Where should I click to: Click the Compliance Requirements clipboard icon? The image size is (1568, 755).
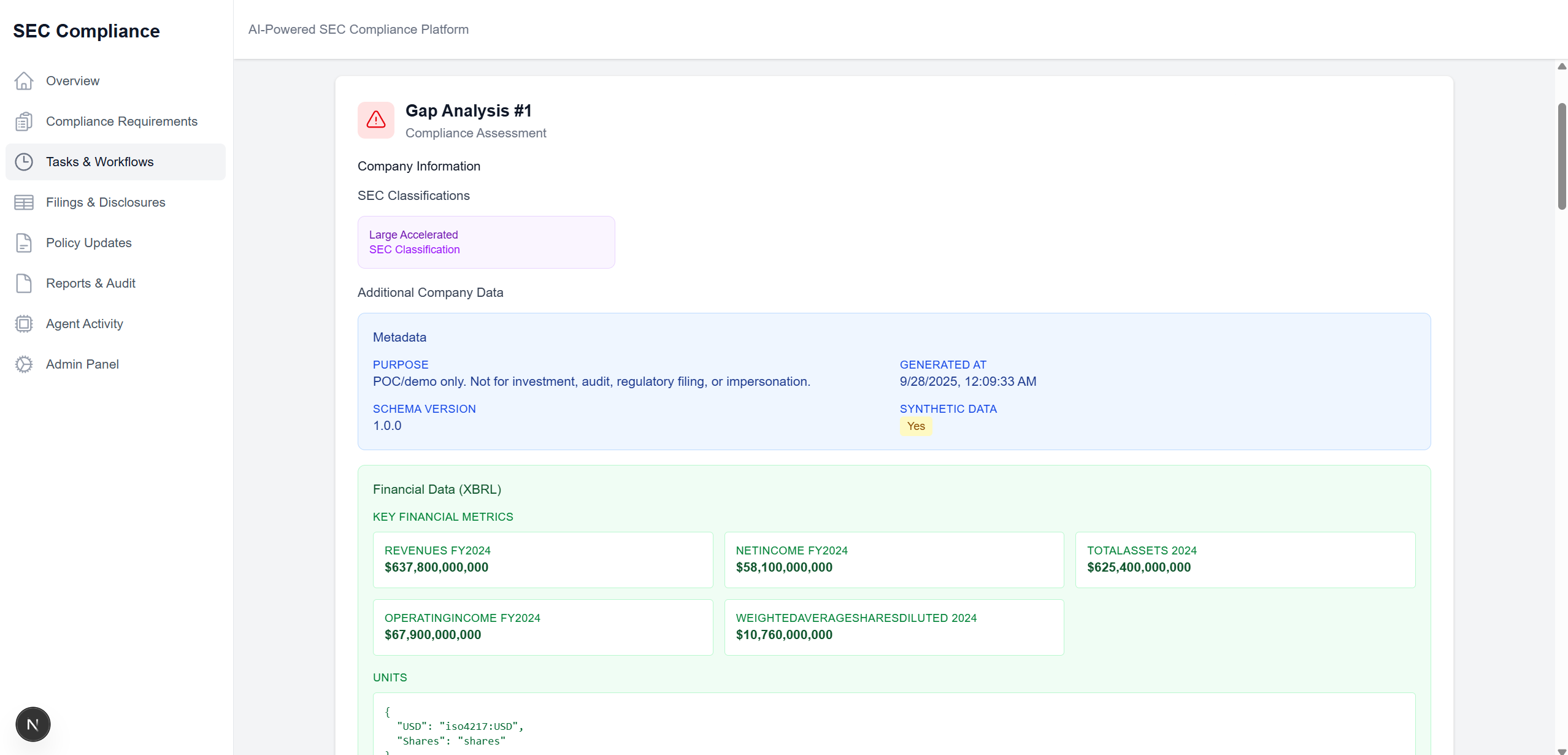click(x=24, y=121)
